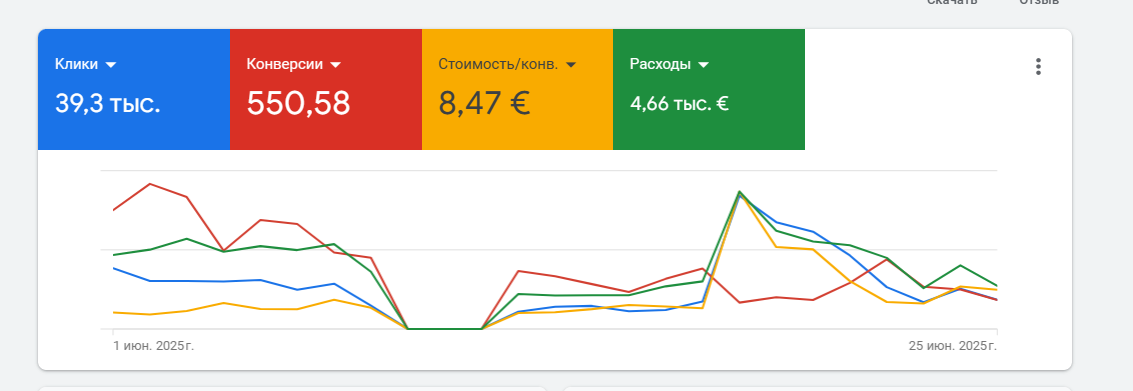Open the three-dot more options menu
1133x391 pixels.
pyautogui.click(x=1038, y=67)
